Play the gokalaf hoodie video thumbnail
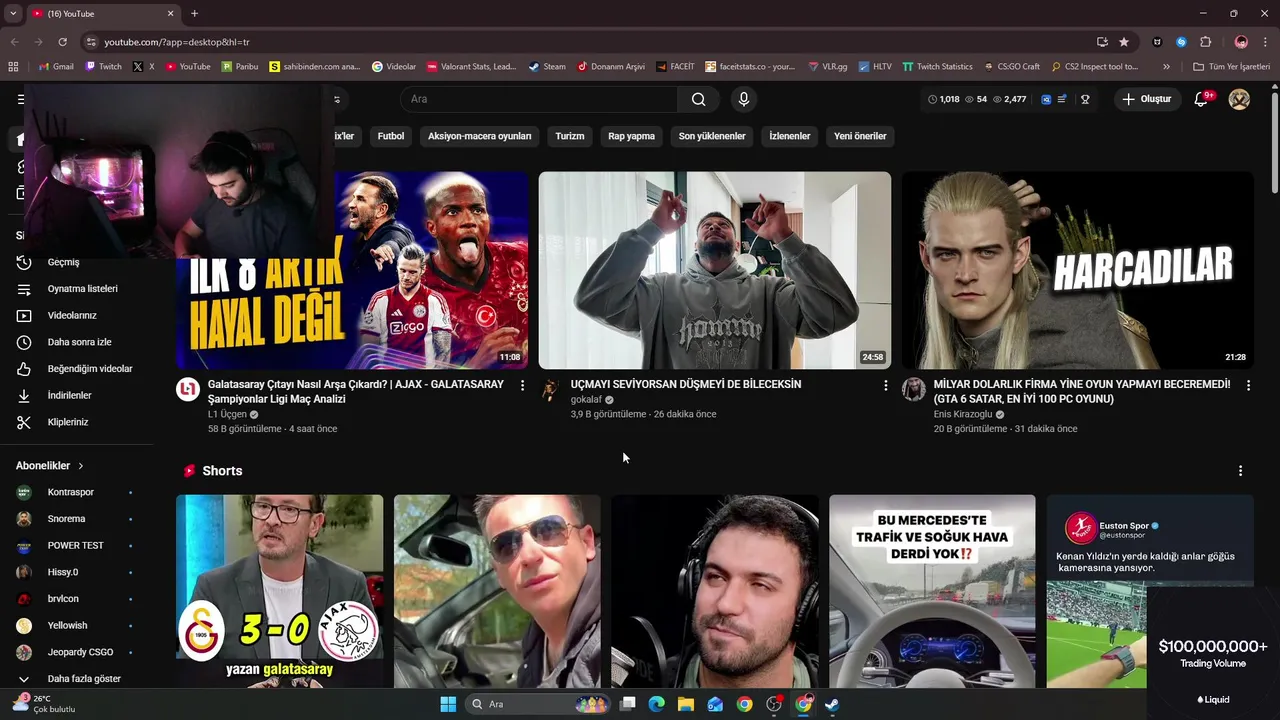The width and height of the screenshot is (1280, 720). click(715, 270)
